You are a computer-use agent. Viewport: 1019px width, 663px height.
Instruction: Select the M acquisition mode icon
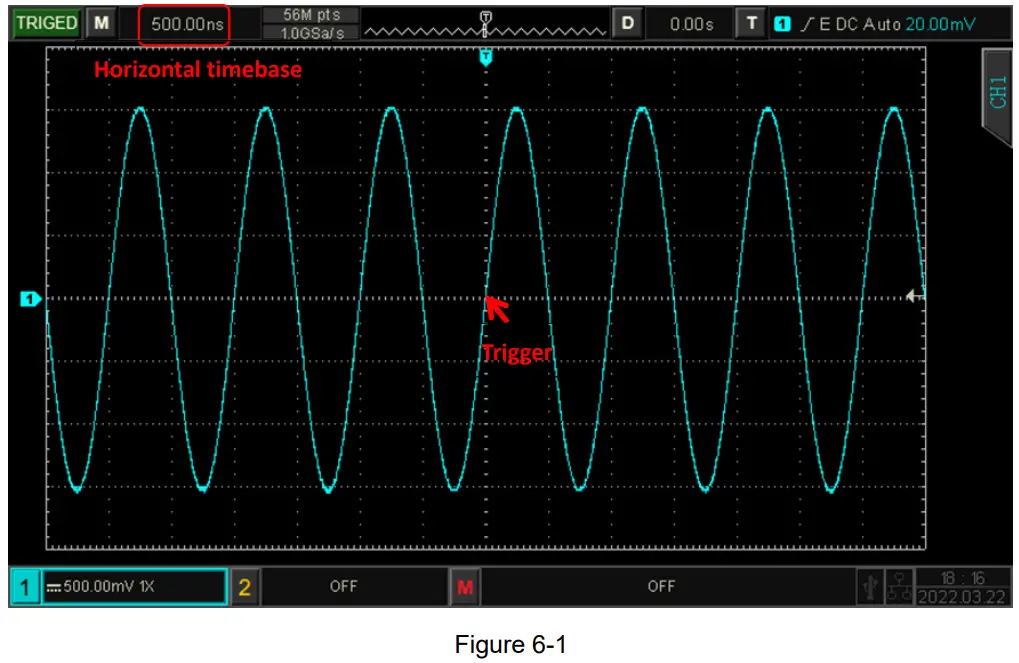tap(101, 21)
